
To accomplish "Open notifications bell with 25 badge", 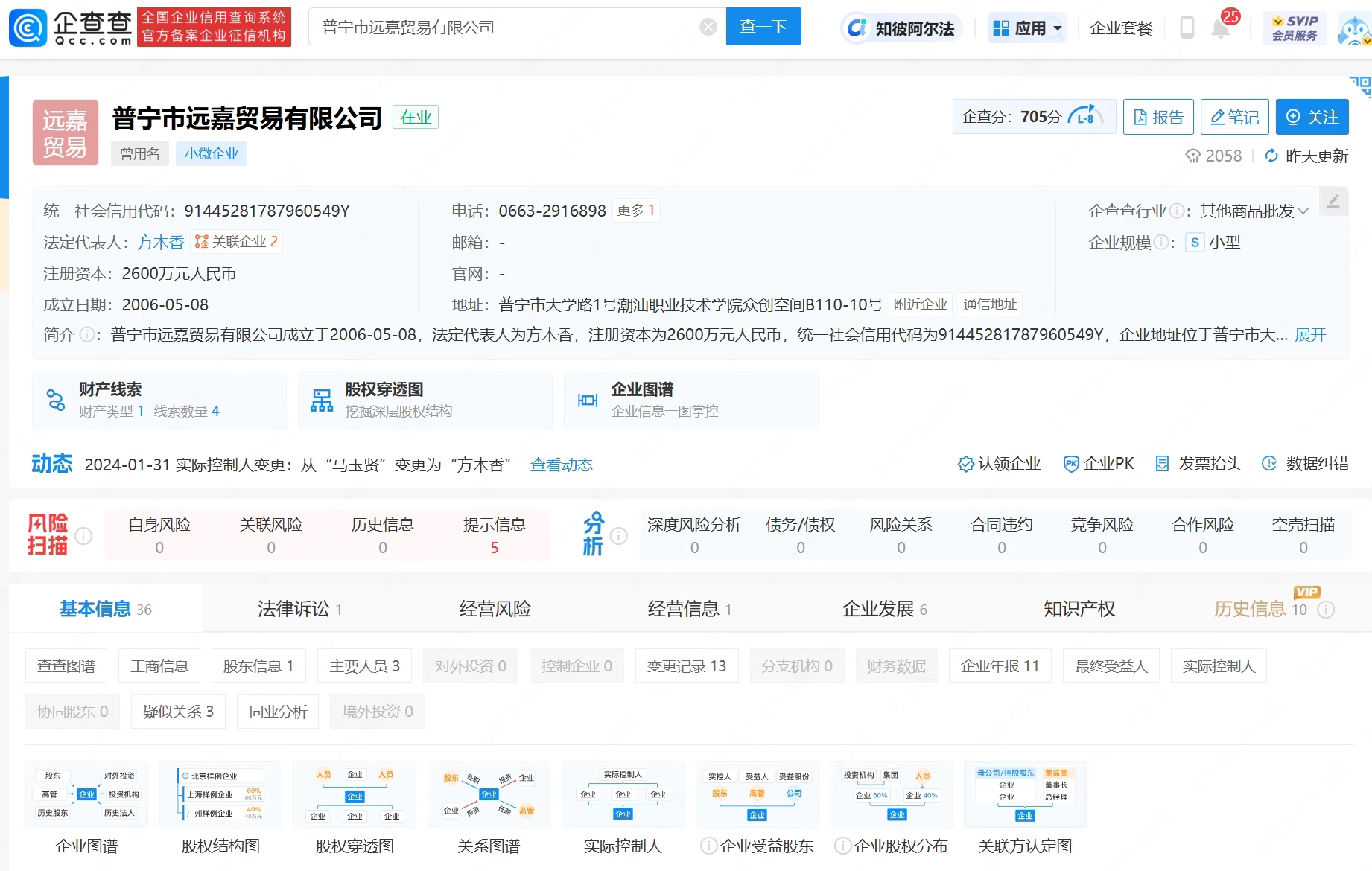I will pos(1222,27).
